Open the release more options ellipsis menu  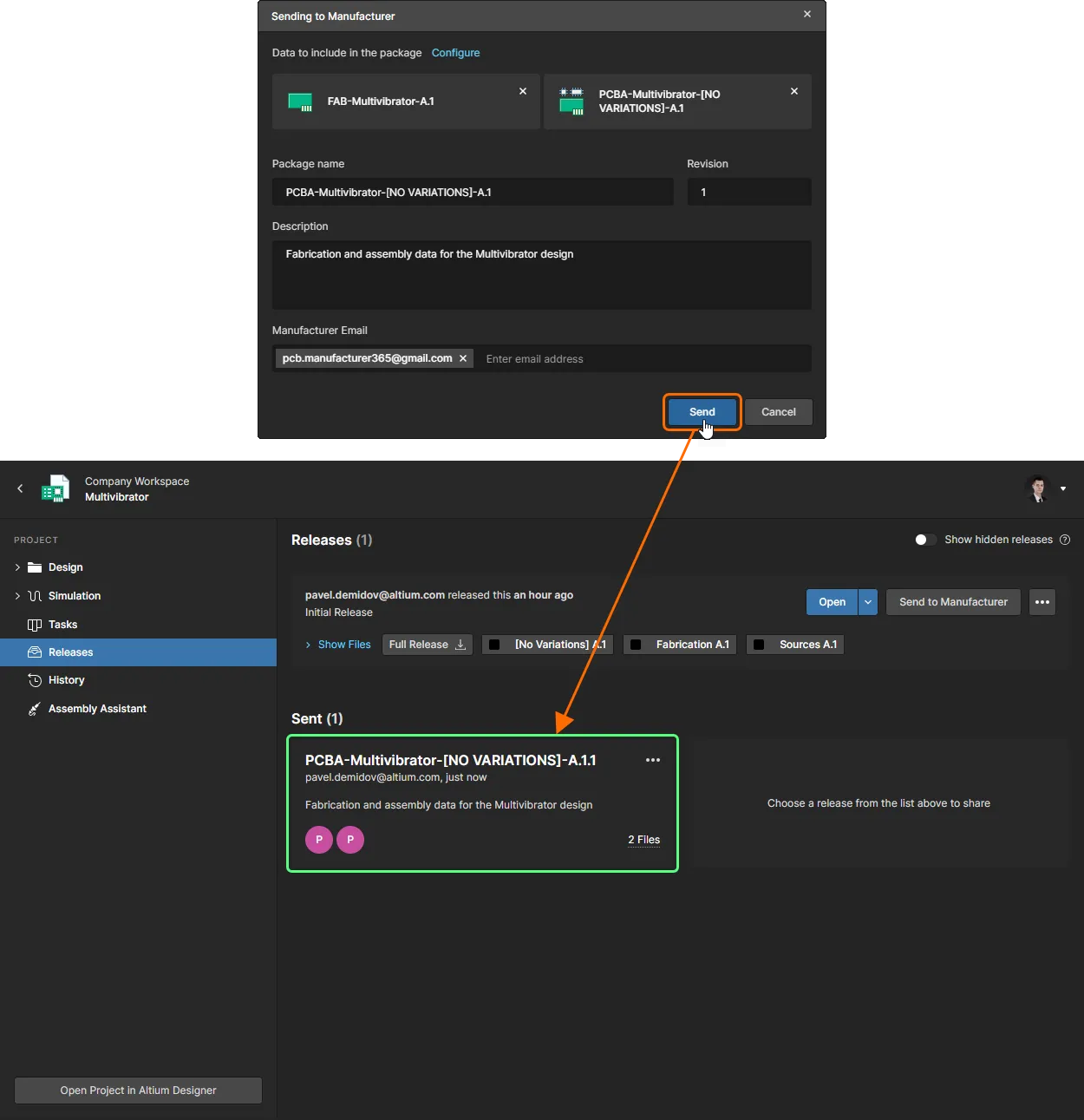point(1042,602)
